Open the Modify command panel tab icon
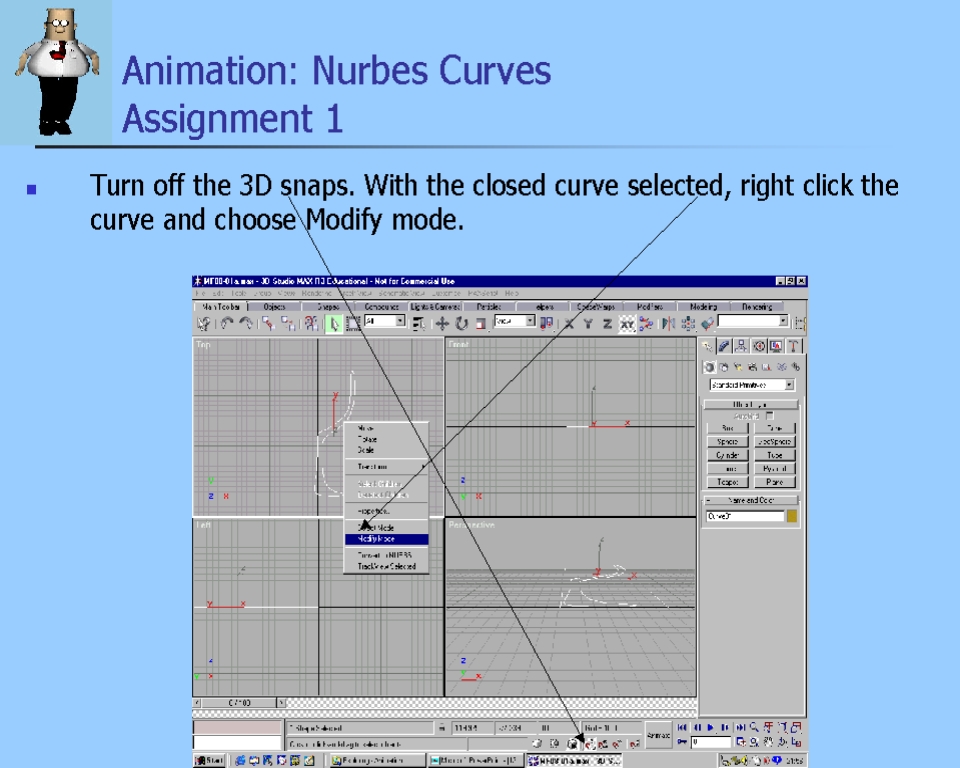This screenshot has height=768, width=960. [724, 346]
